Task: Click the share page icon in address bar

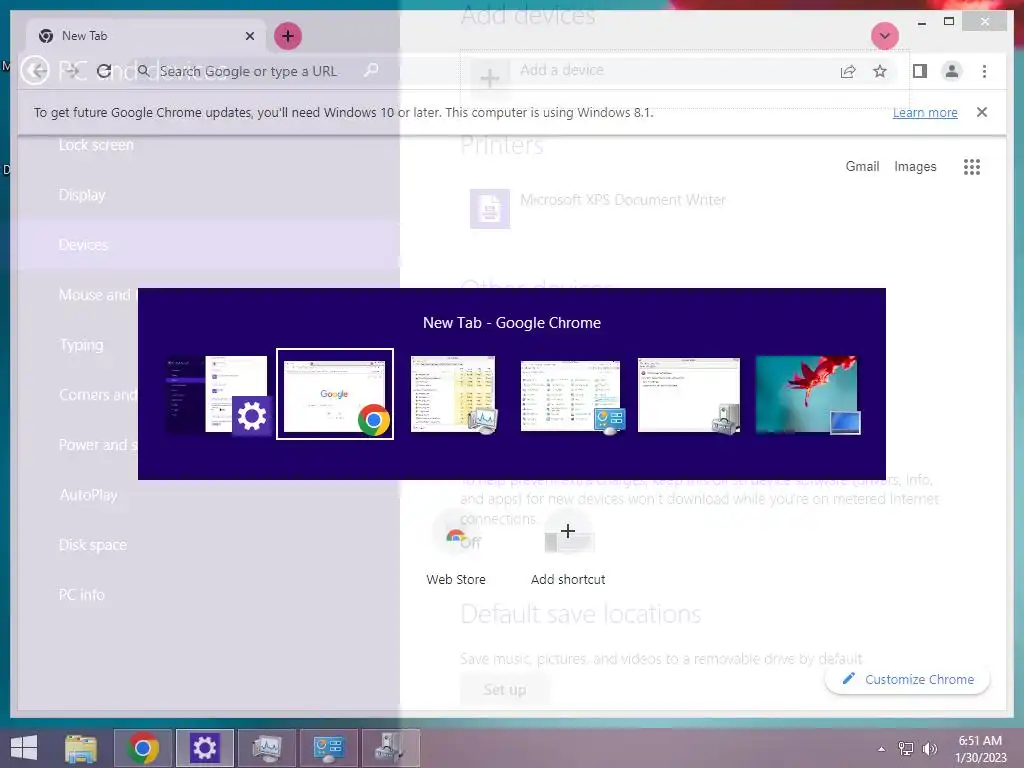Action: tap(848, 71)
